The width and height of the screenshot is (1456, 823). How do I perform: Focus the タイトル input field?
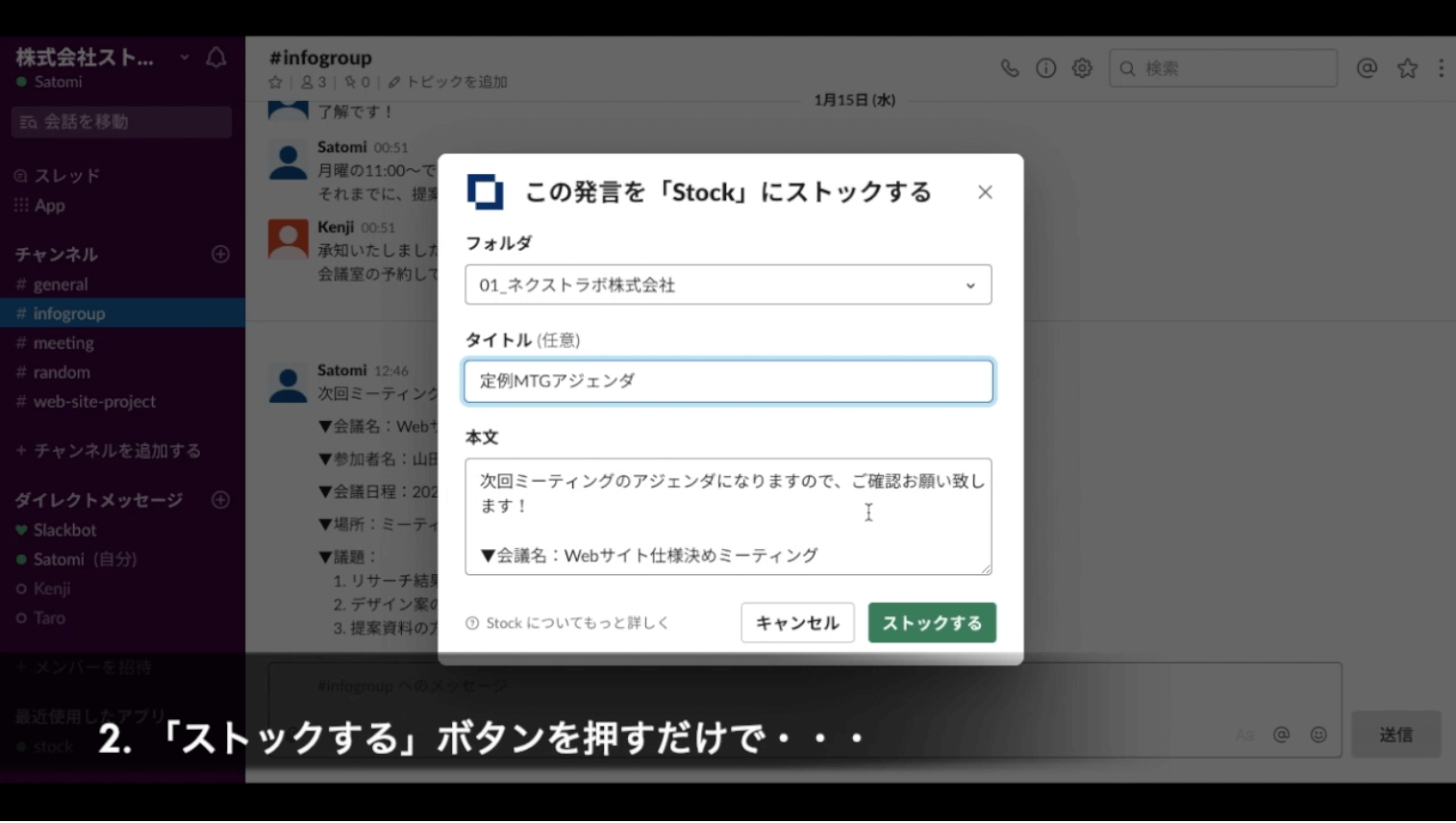(x=728, y=382)
